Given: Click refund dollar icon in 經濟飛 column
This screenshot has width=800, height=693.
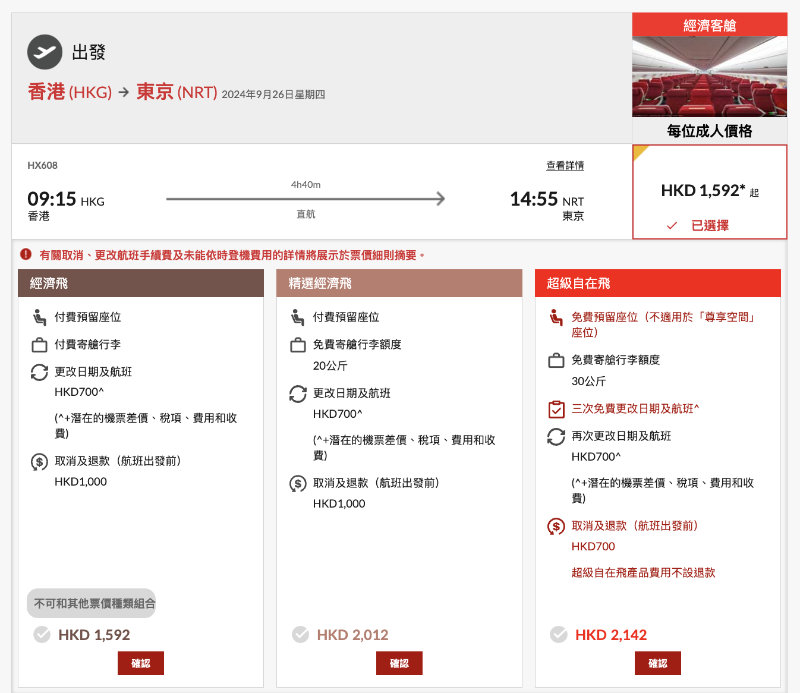Looking at the screenshot, I should point(39,462).
